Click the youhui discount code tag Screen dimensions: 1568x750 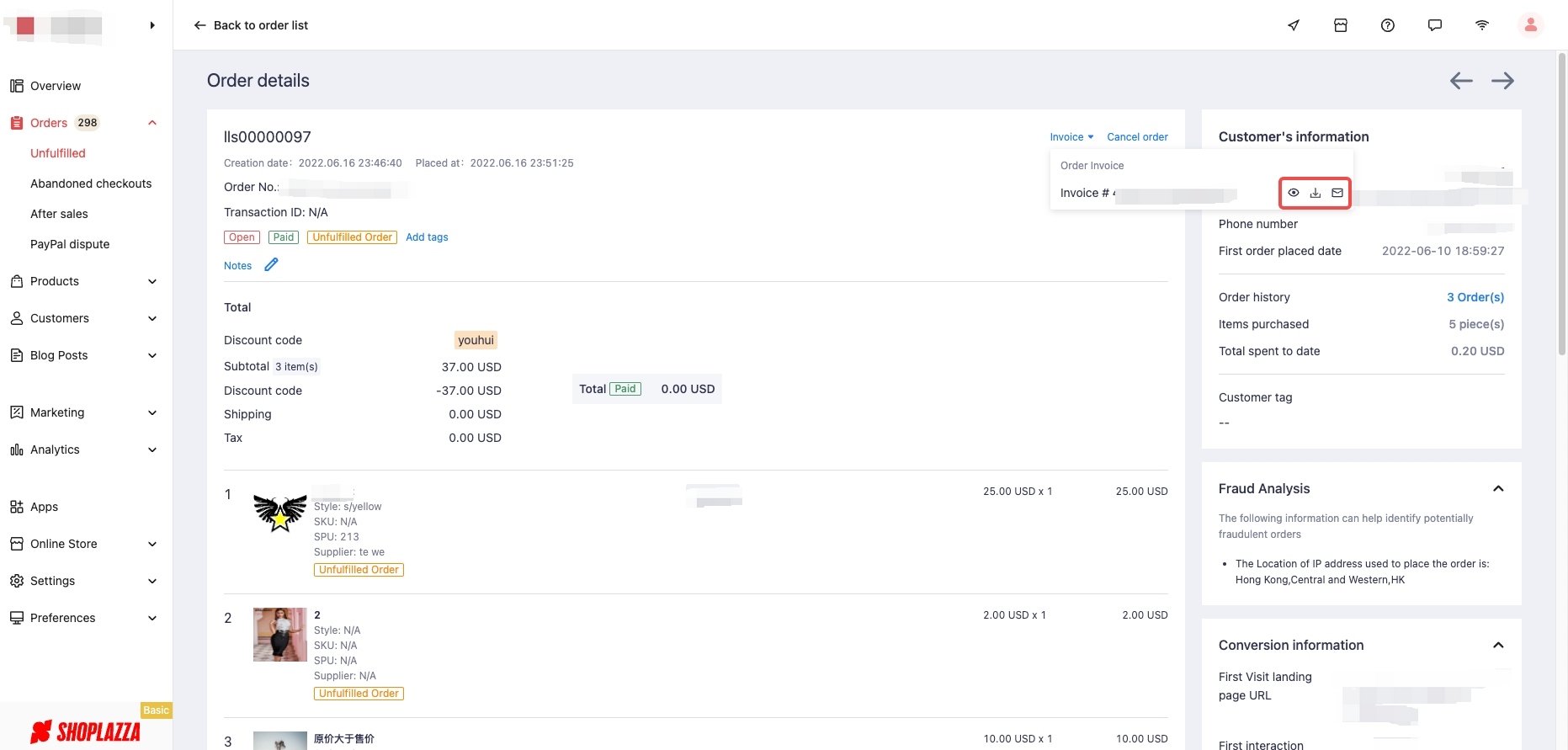point(476,340)
